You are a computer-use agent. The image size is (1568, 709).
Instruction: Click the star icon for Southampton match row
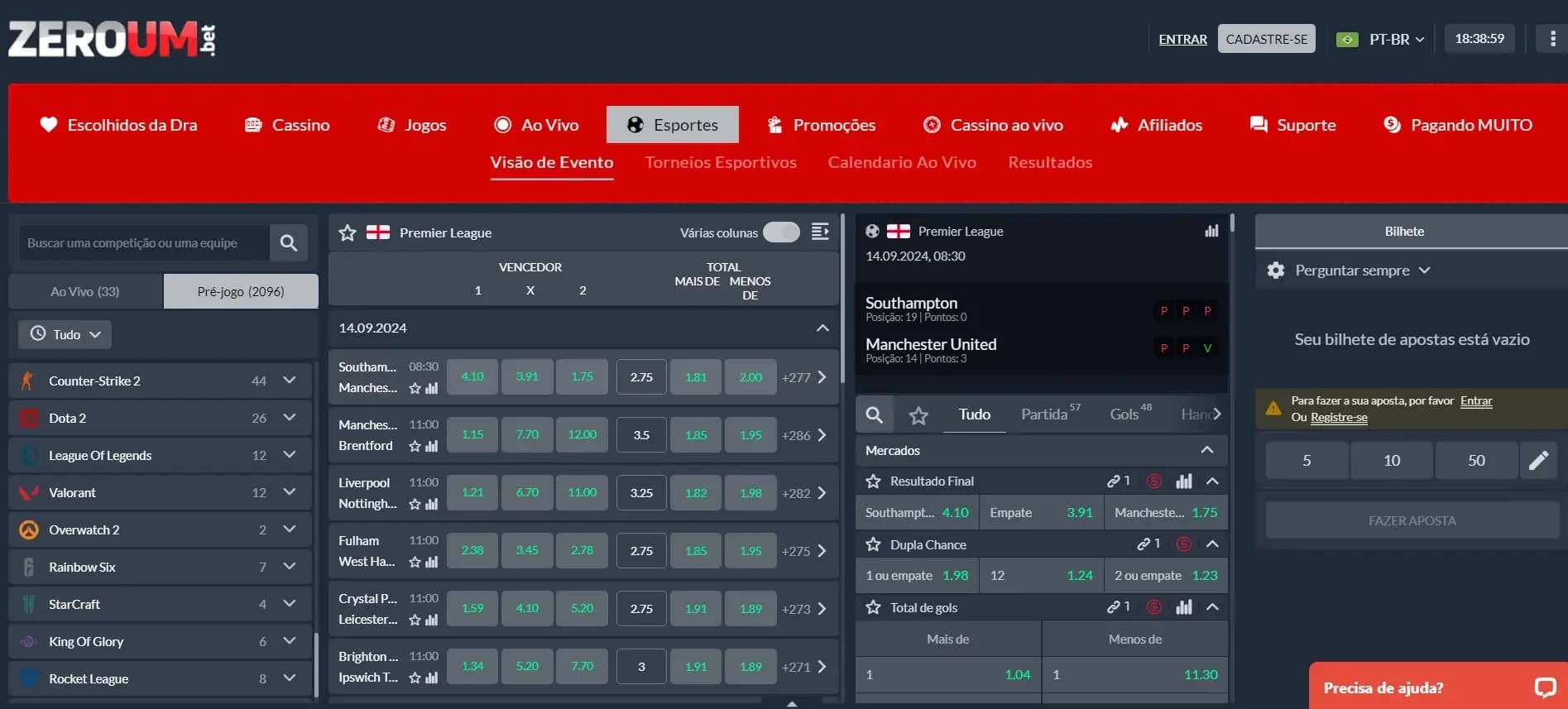click(415, 388)
